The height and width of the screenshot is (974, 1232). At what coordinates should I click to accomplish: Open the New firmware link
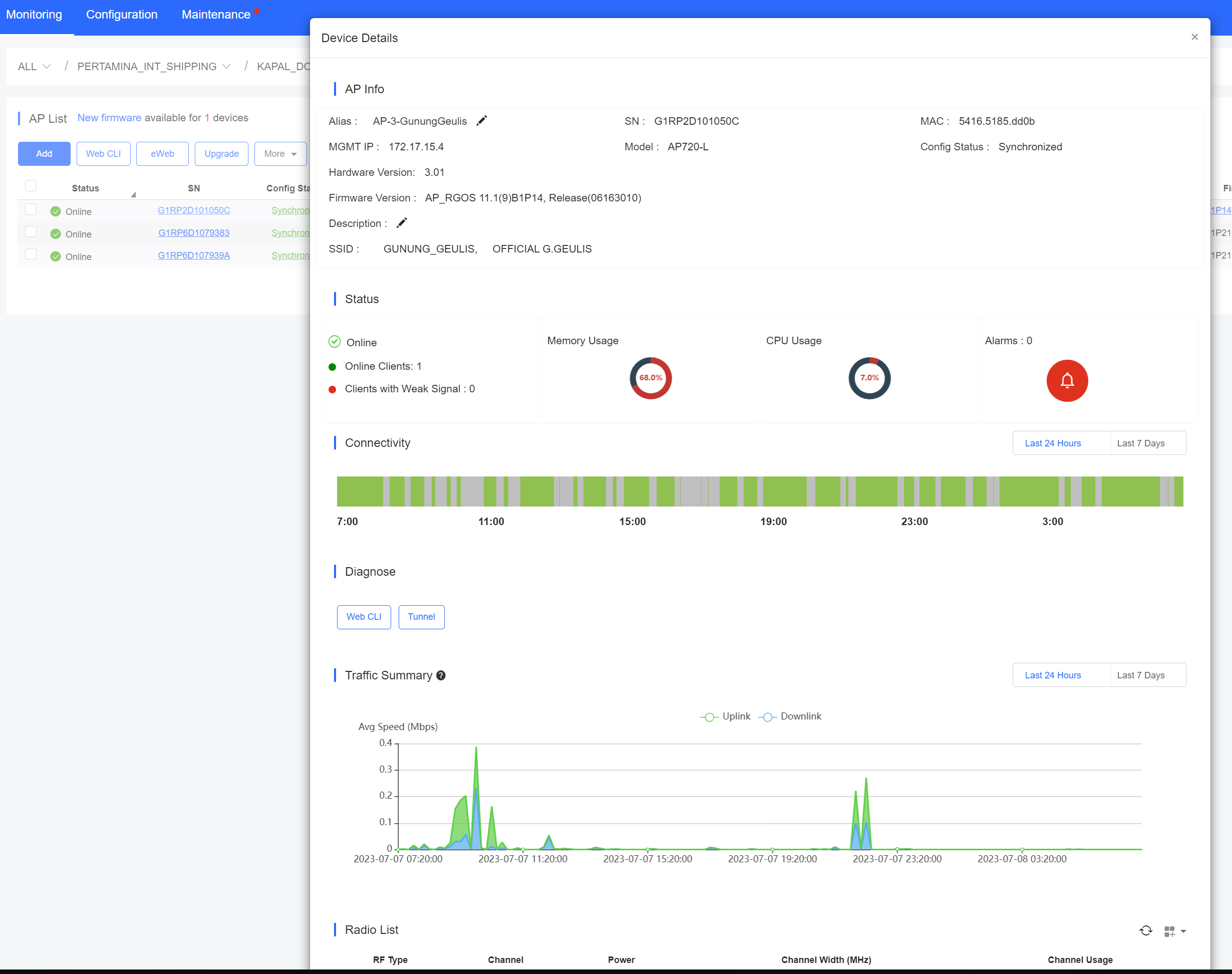109,118
